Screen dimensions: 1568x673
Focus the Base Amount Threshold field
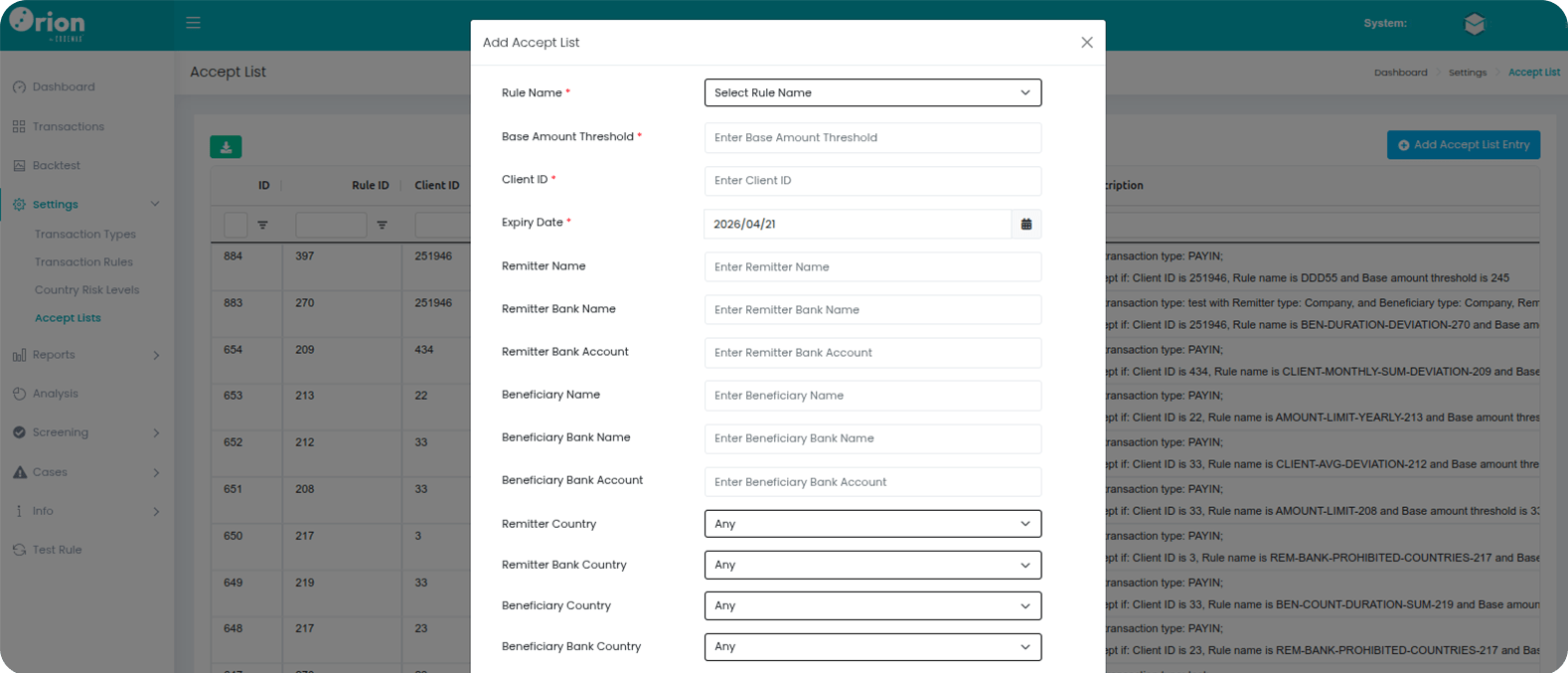tap(871, 138)
